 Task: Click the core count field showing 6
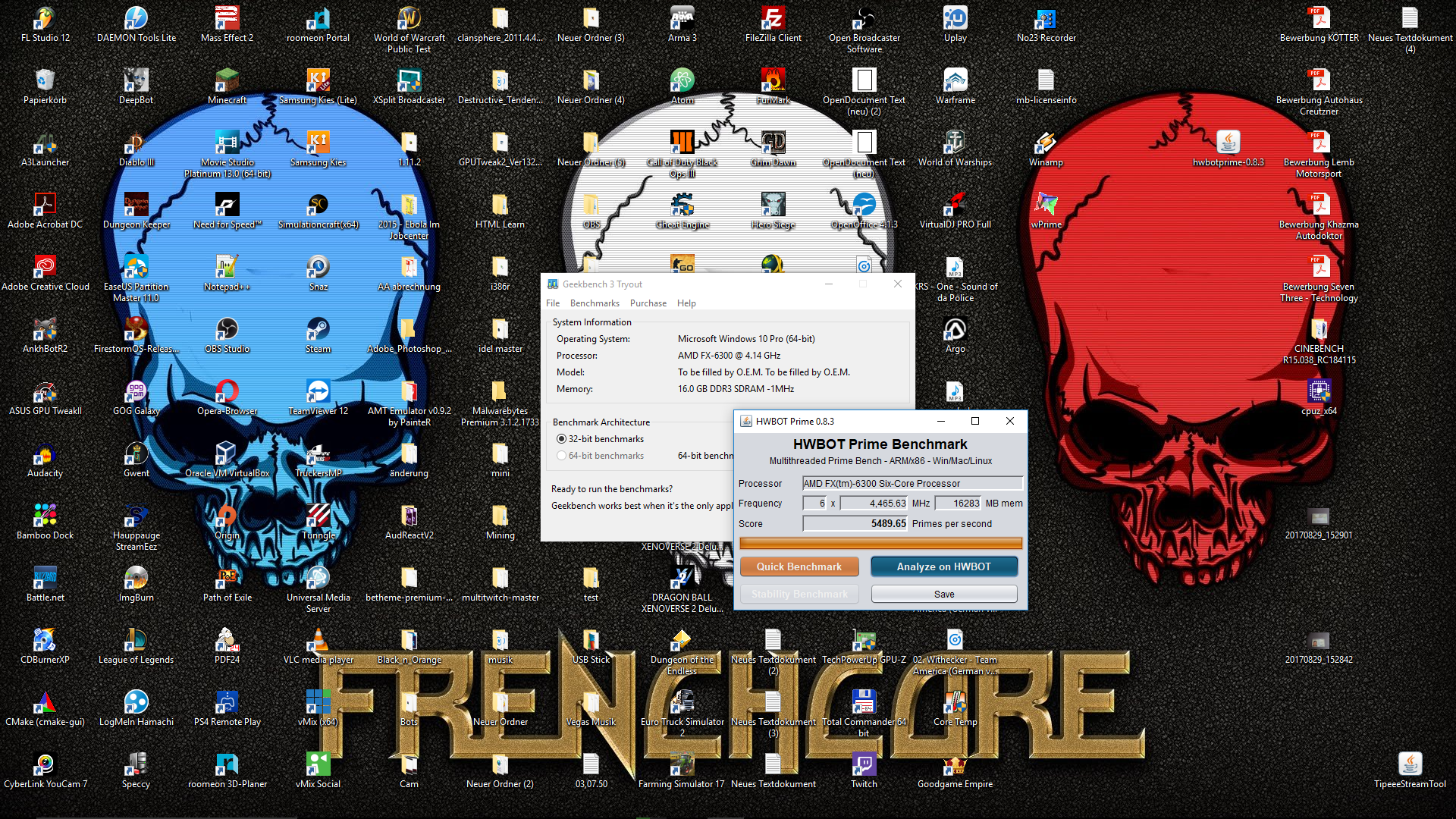815,503
